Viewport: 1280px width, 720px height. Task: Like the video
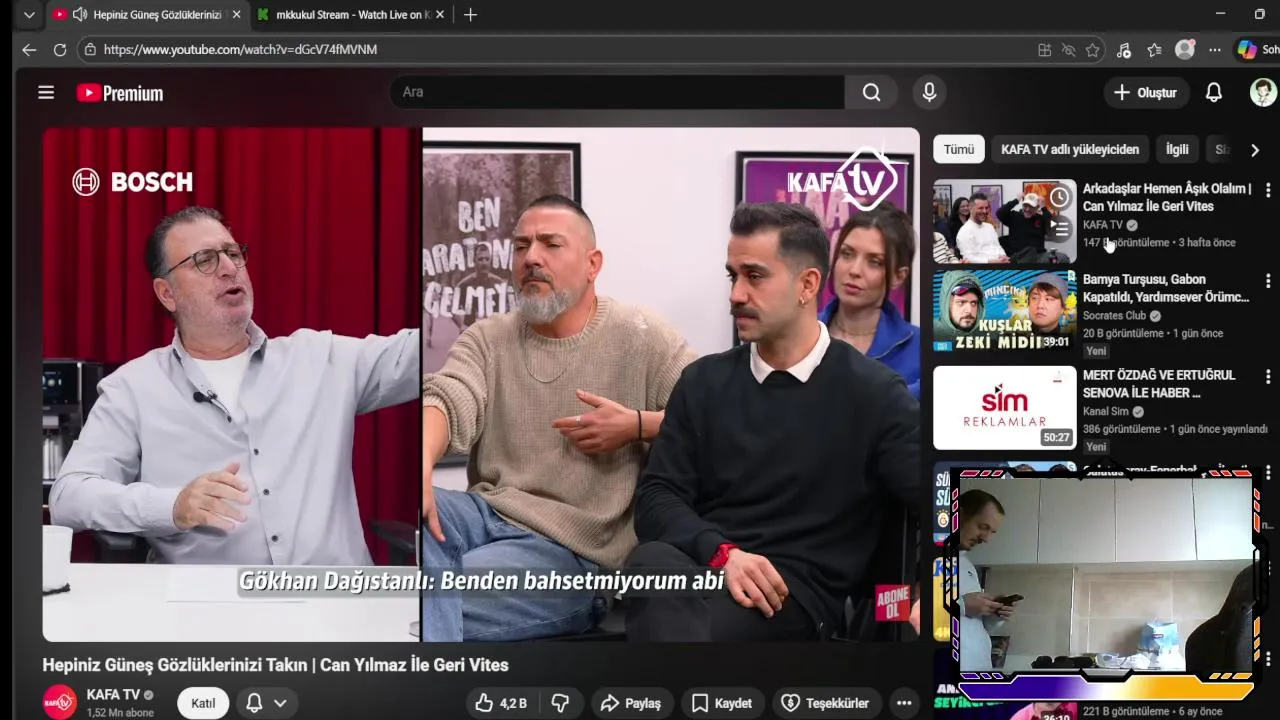click(x=501, y=703)
